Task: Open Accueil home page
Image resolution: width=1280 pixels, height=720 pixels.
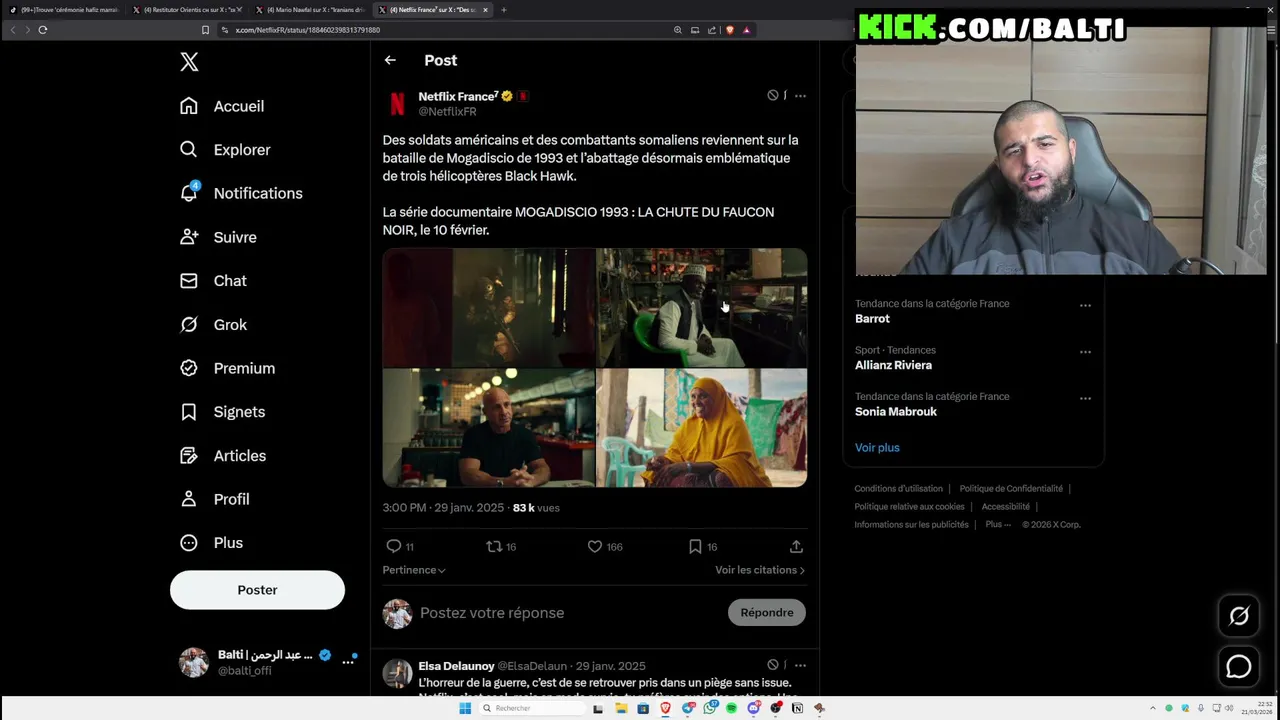Action: [x=222, y=106]
